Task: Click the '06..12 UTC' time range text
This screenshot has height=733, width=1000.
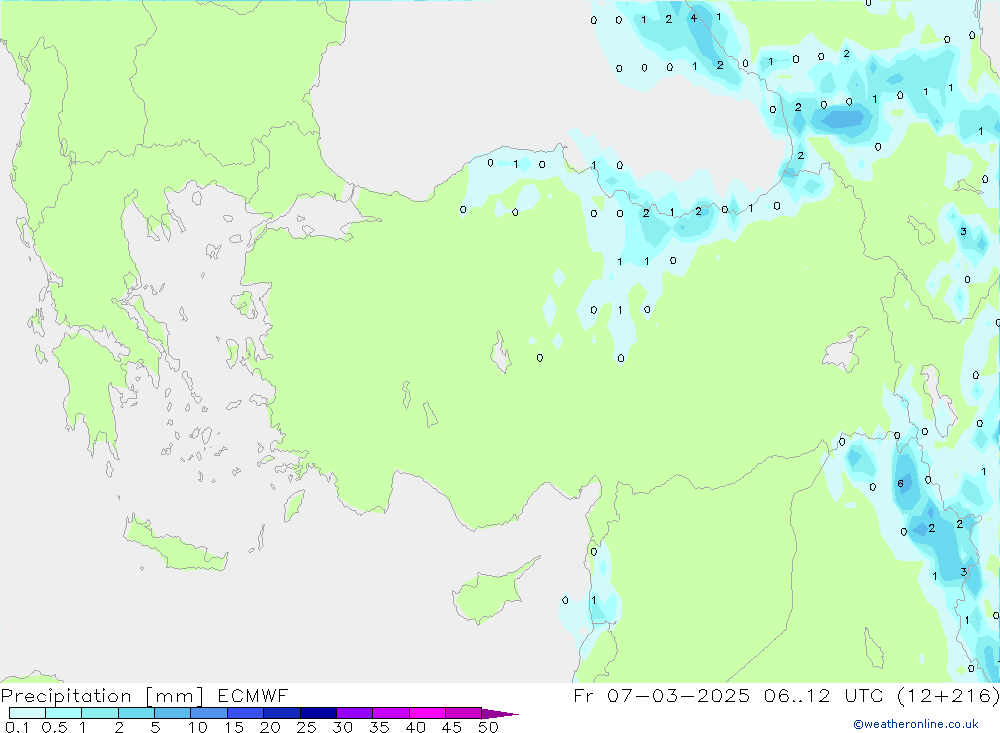Action: tap(826, 696)
